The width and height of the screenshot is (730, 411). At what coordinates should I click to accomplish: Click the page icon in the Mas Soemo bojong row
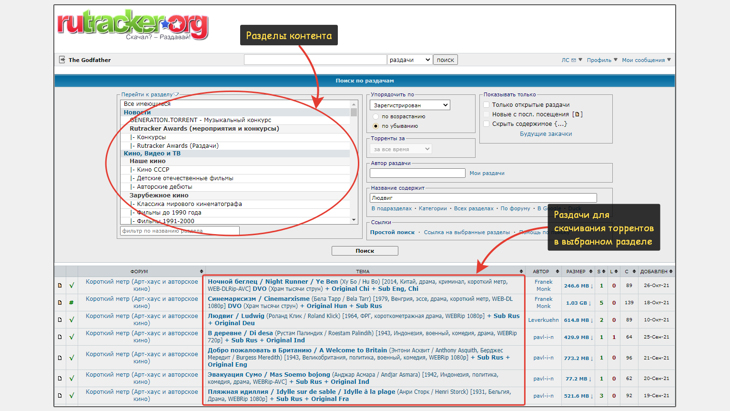click(x=60, y=378)
